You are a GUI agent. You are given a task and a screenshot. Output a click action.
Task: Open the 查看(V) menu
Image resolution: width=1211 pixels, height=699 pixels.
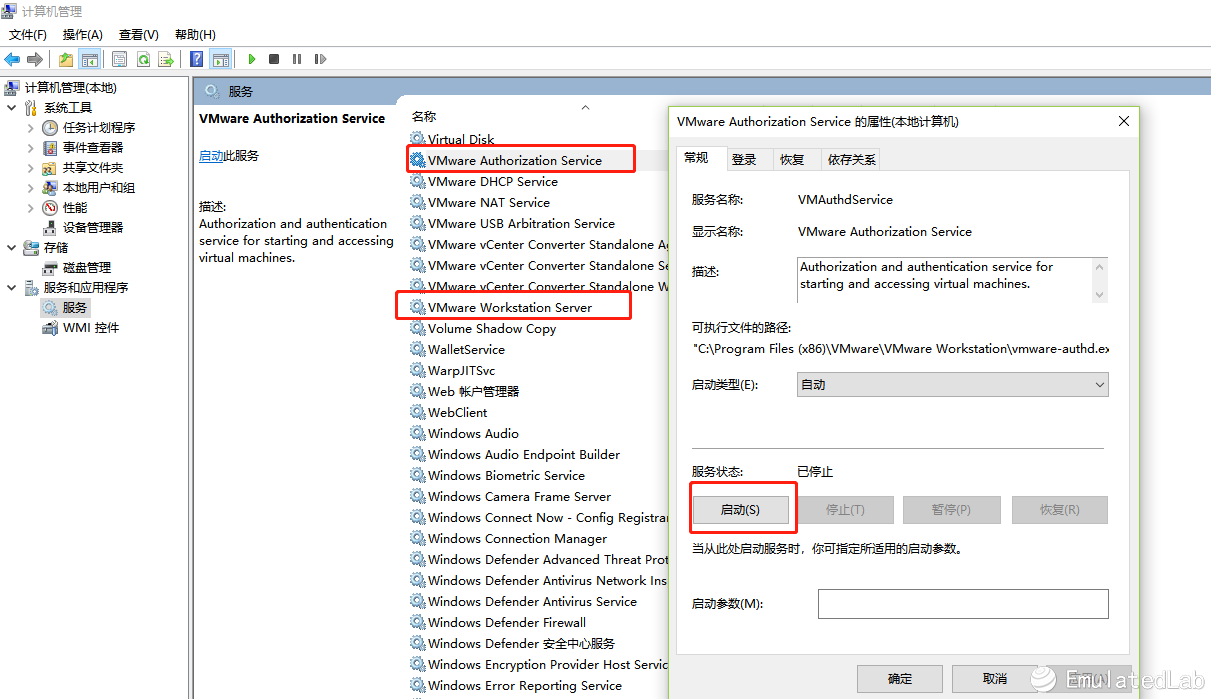[x=139, y=35]
